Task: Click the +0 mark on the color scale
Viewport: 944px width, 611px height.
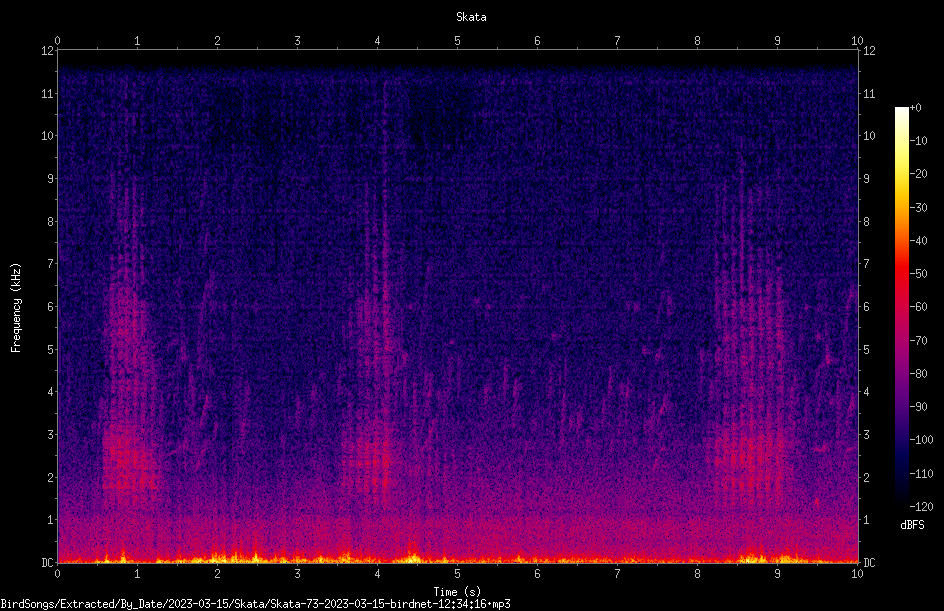Action: [x=915, y=108]
